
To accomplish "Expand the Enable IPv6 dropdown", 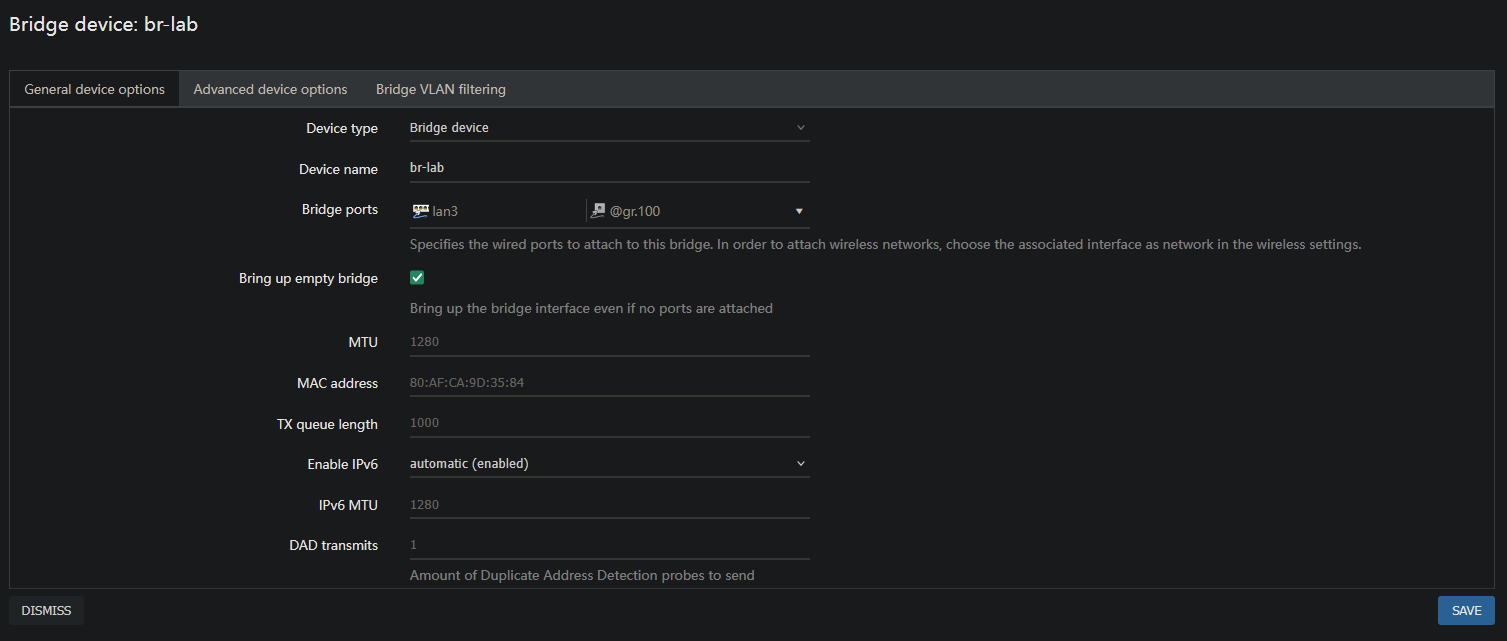I will 609,464.
